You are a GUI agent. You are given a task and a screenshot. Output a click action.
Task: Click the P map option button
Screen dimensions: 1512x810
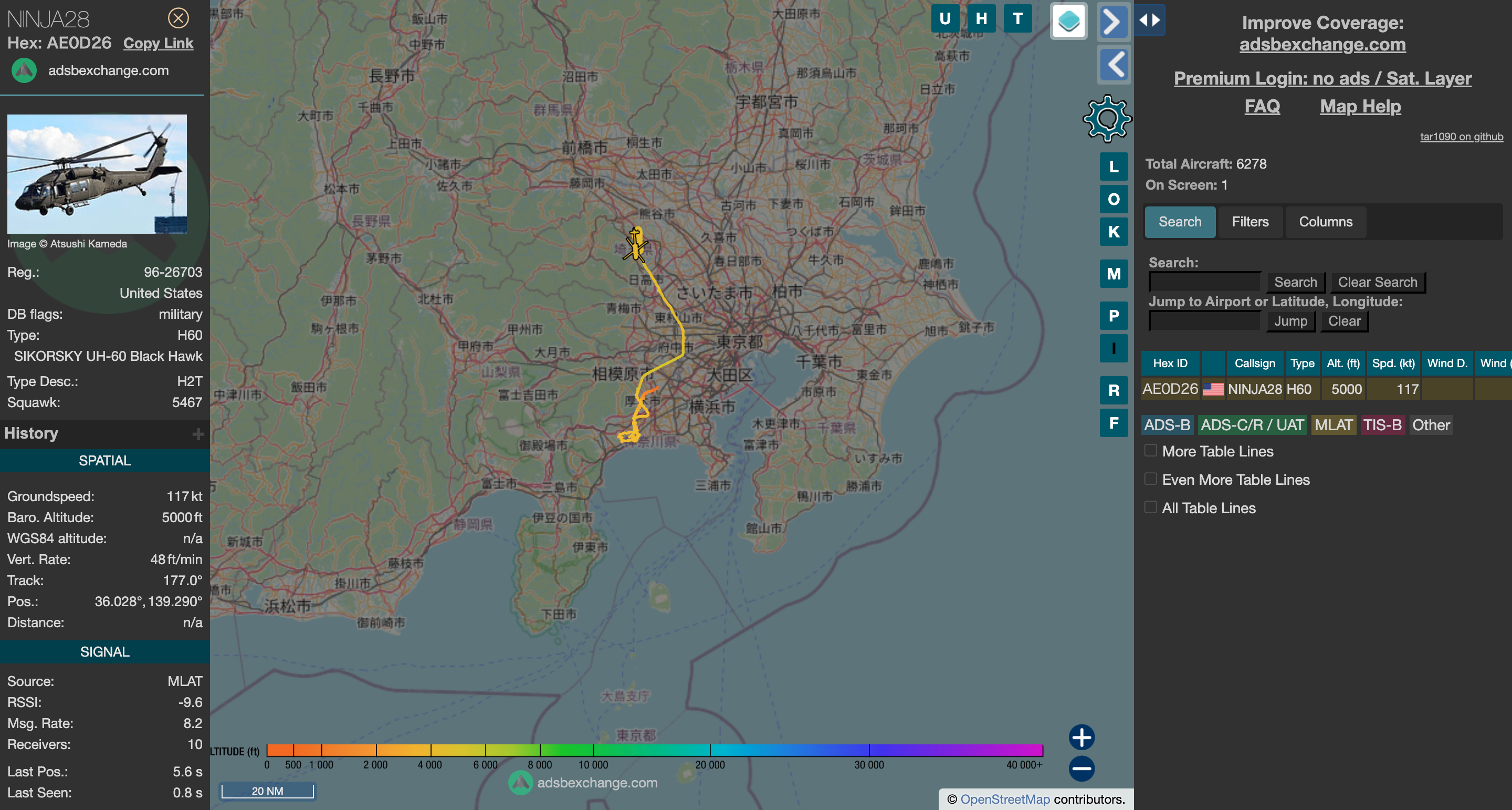[1114, 316]
